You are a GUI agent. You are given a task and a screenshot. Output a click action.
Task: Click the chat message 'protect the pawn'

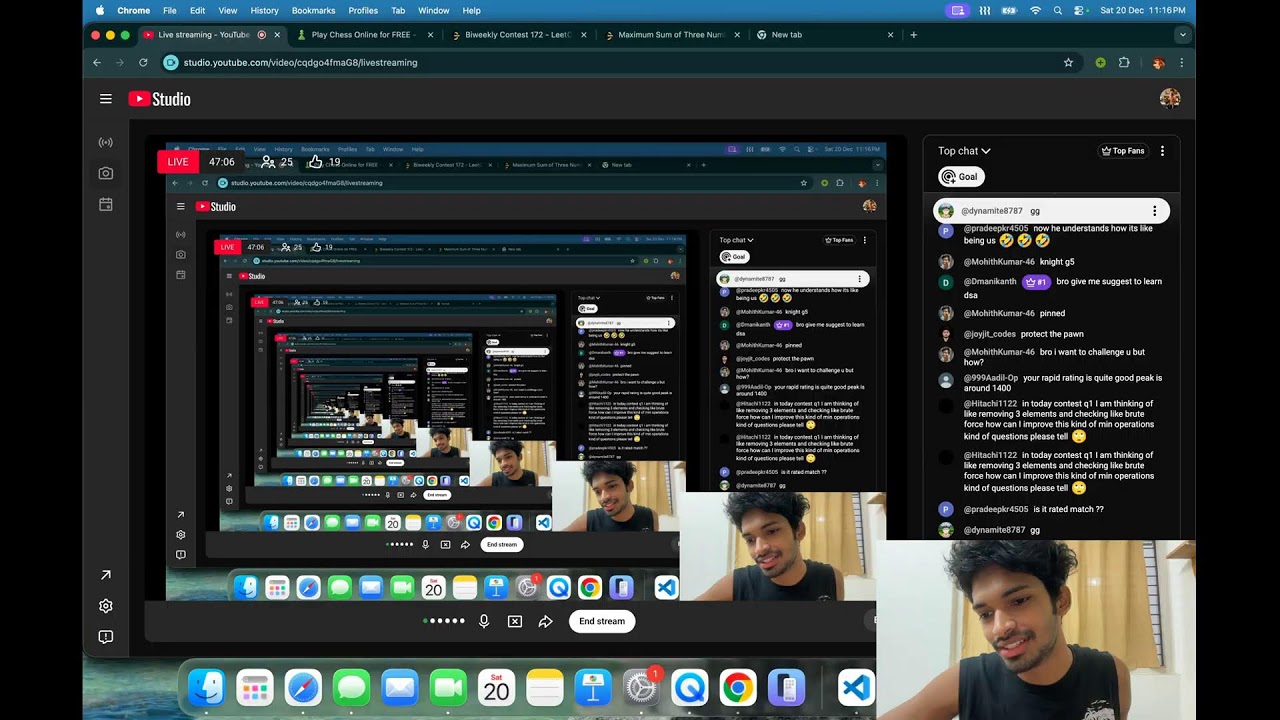1054,334
